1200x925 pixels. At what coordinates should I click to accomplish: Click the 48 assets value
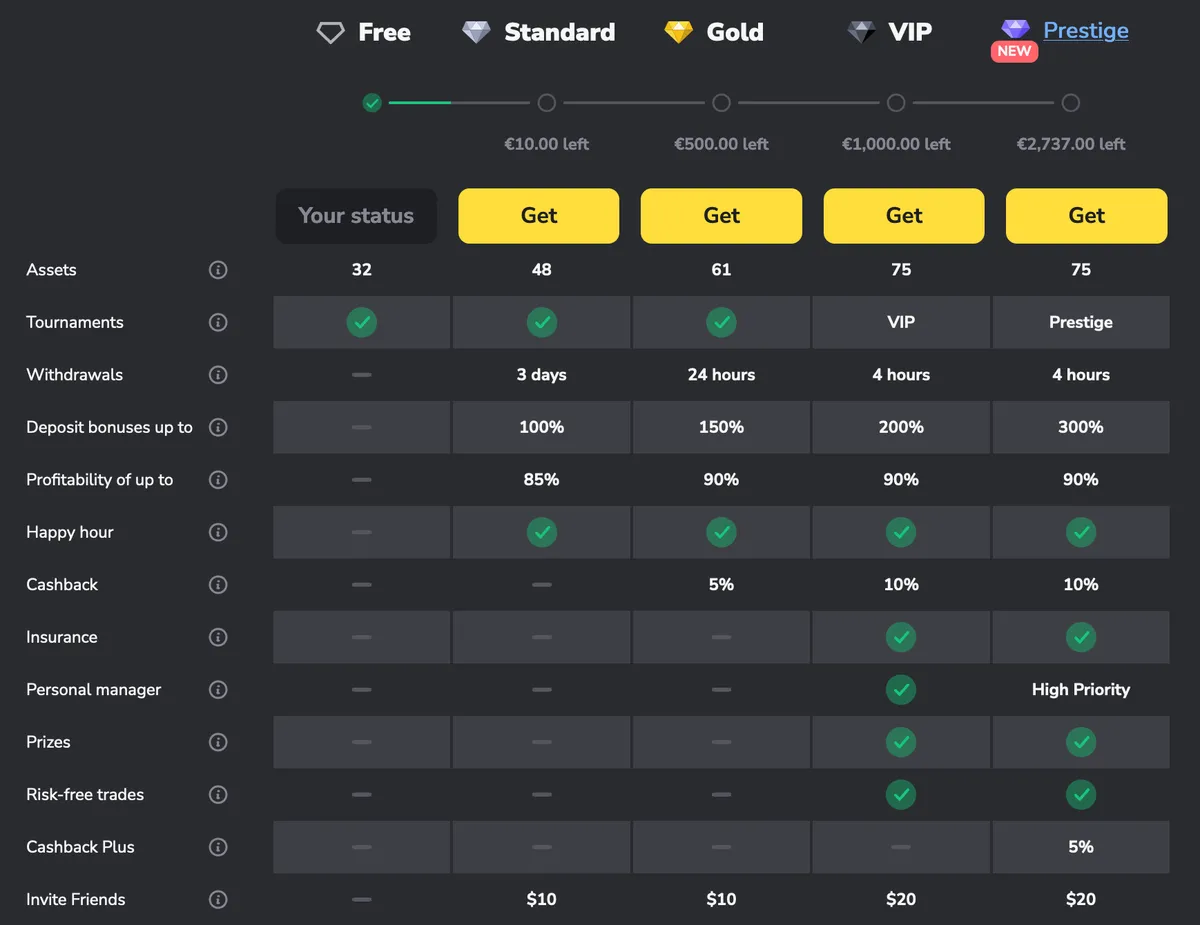coord(542,270)
